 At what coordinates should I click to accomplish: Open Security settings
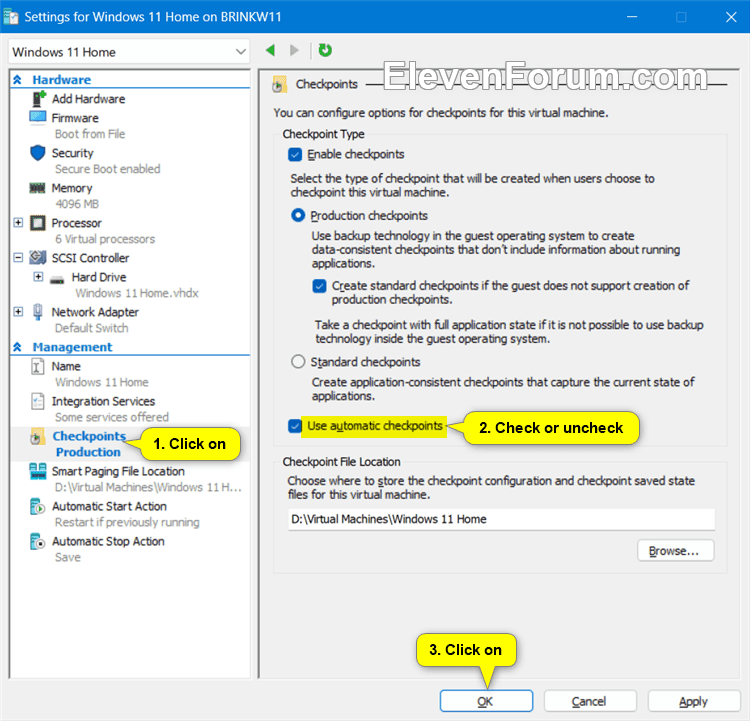(x=72, y=153)
